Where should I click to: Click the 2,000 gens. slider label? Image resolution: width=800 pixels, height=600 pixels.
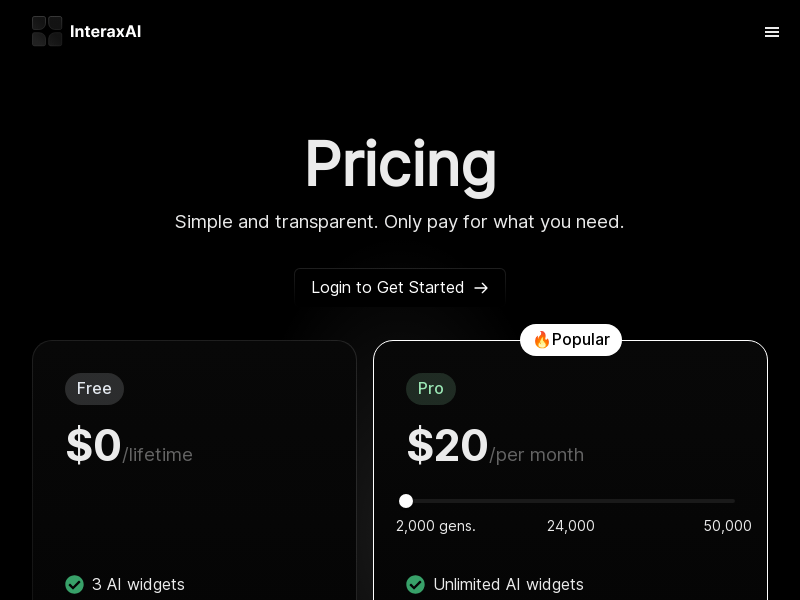(436, 526)
